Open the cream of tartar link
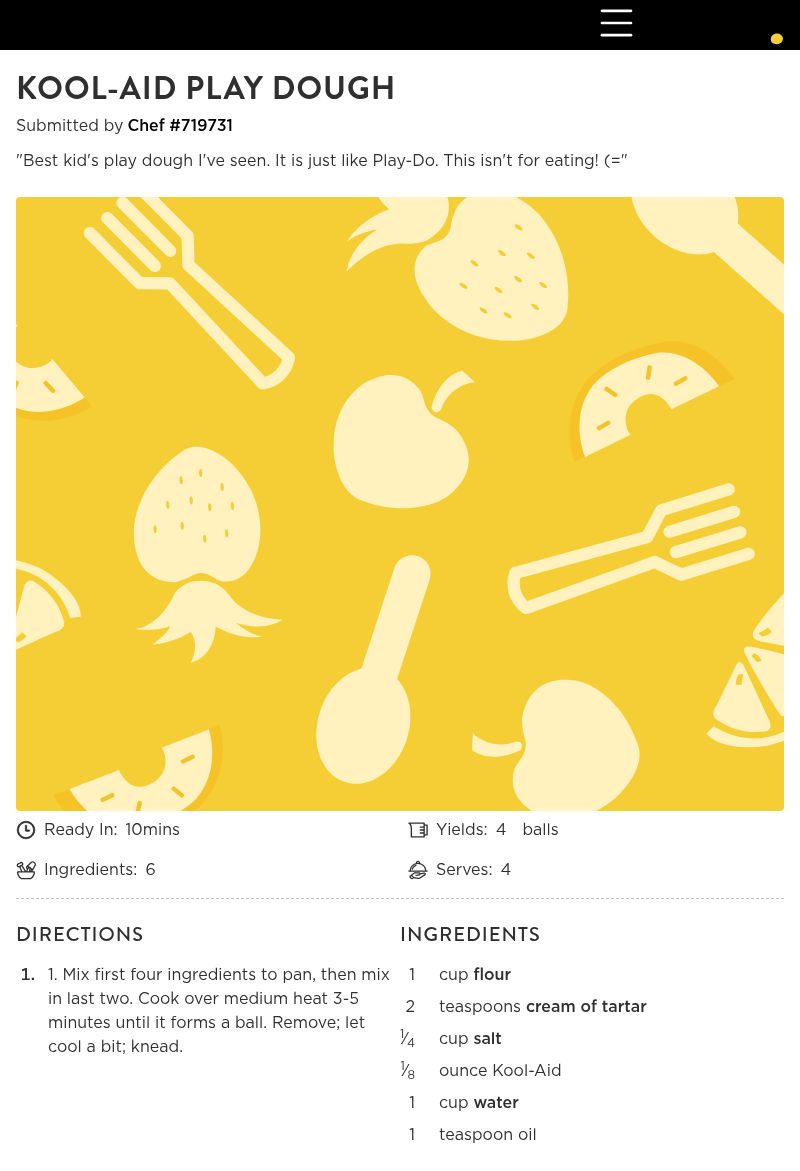800x1171 pixels. [586, 1007]
